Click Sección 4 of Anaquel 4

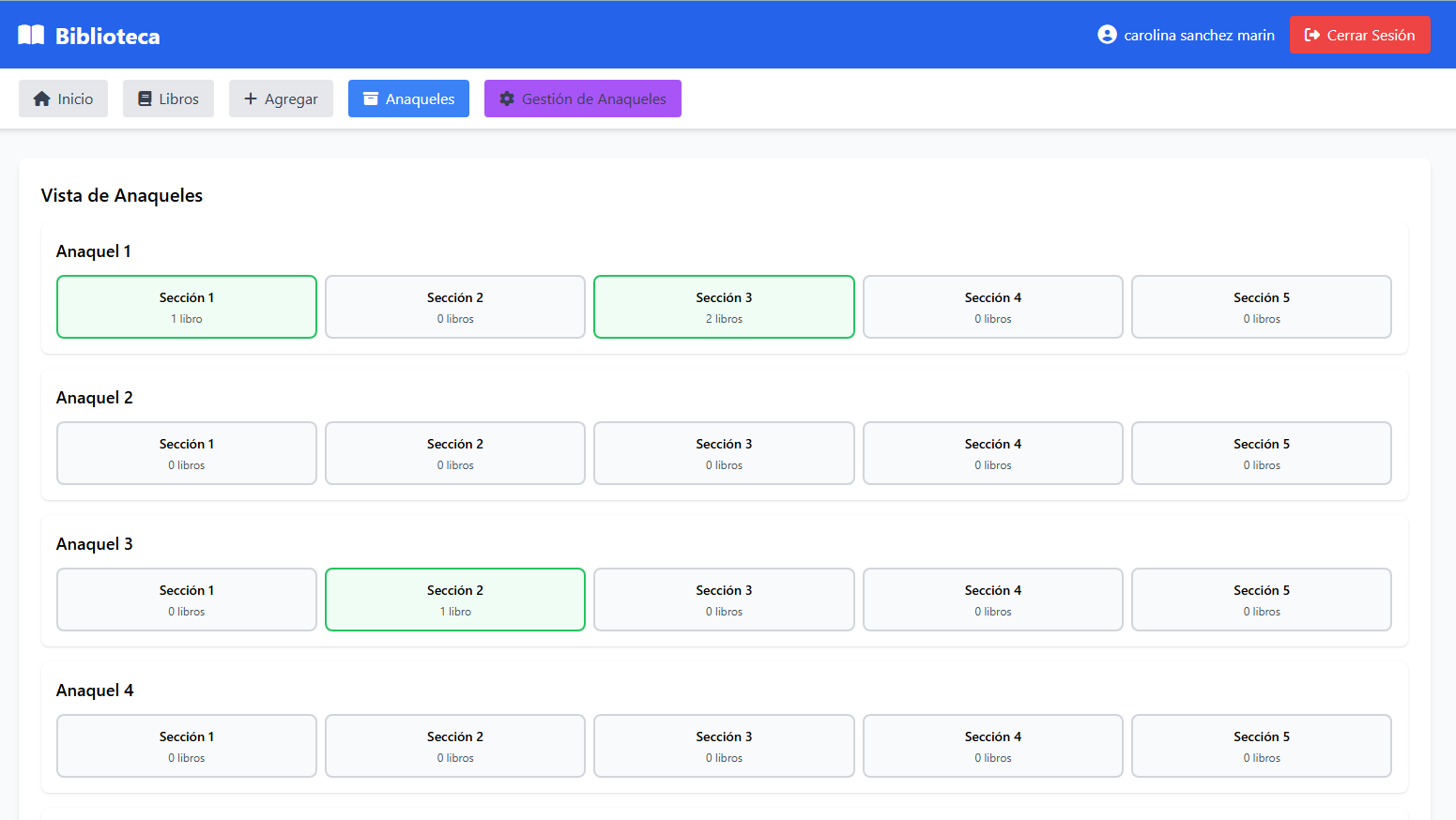click(992, 746)
